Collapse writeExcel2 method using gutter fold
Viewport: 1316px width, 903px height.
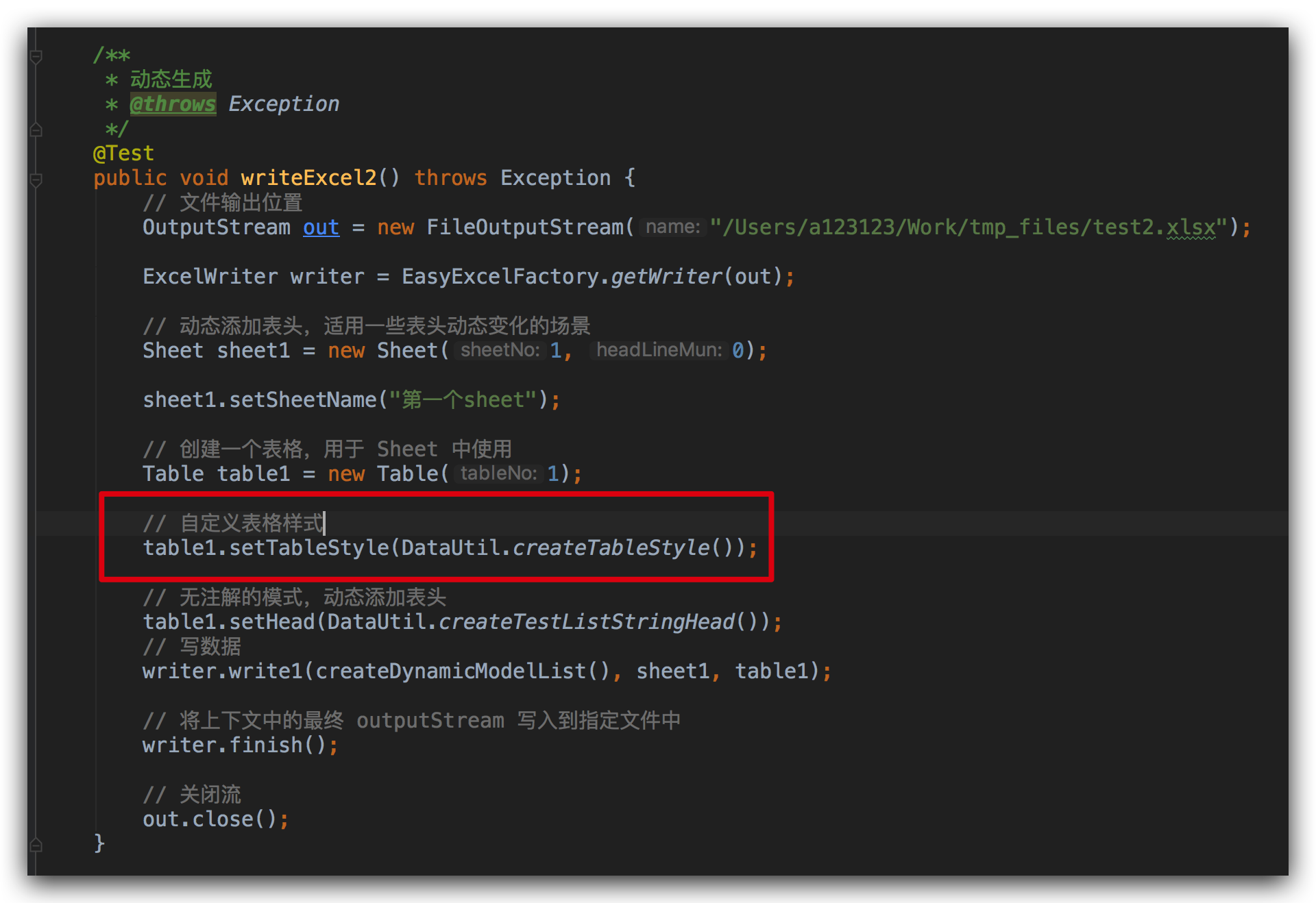[x=36, y=180]
